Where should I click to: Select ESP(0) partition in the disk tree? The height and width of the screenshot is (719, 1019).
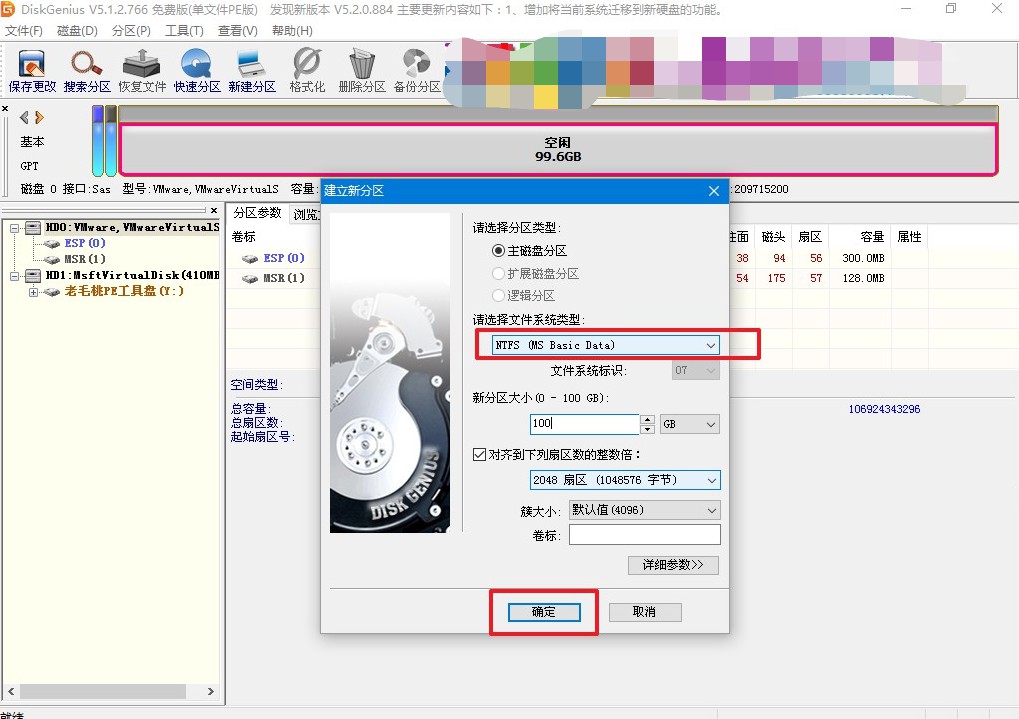[84, 243]
